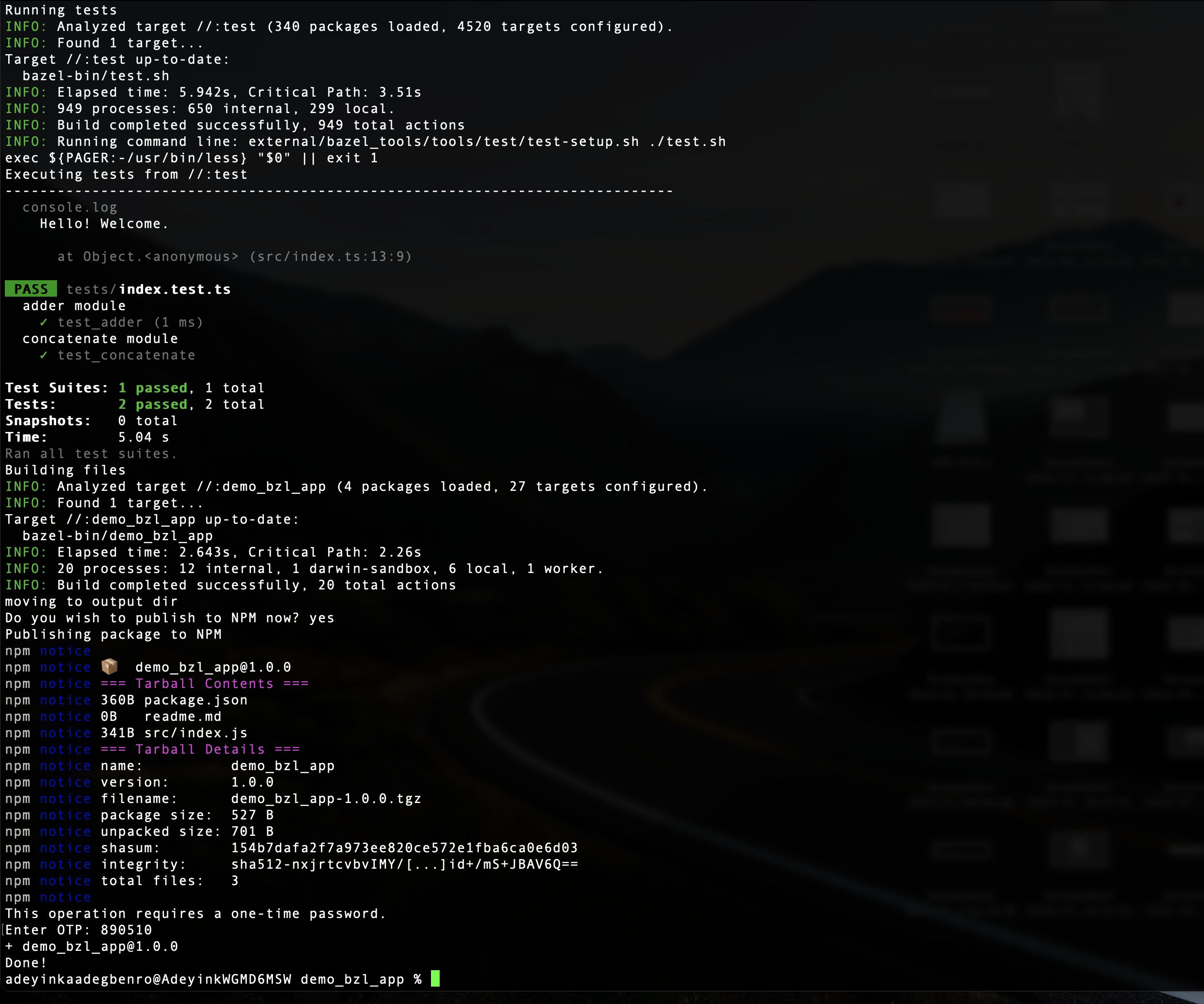The height and width of the screenshot is (1004, 1204).
Task: Click the 'yes' answer to publish prompt
Action: pyautogui.click(x=322, y=617)
